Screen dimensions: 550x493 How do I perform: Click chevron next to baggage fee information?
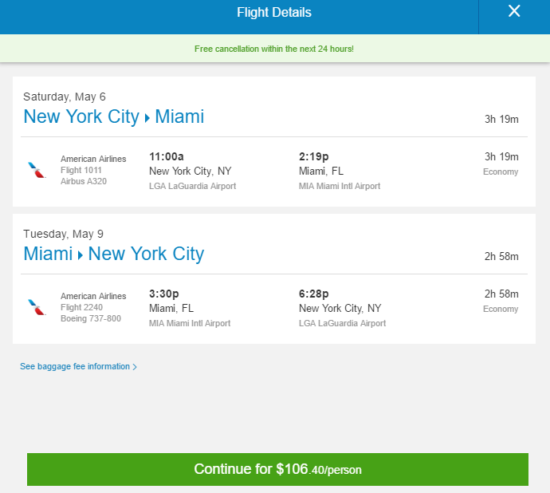coord(135,367)
